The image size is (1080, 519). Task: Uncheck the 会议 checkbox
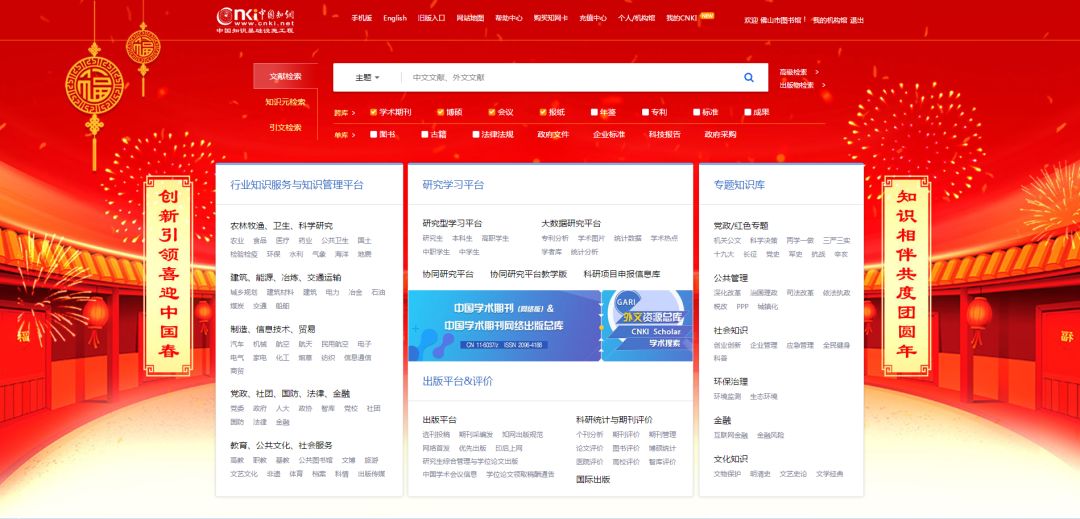click(492, 112)
